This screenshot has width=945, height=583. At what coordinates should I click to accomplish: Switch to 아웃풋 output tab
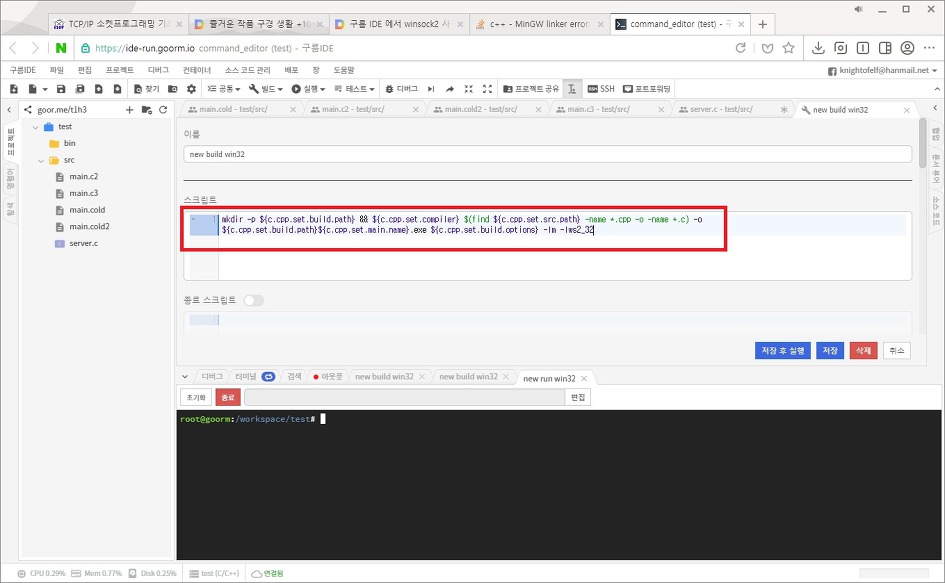[328, 377]
